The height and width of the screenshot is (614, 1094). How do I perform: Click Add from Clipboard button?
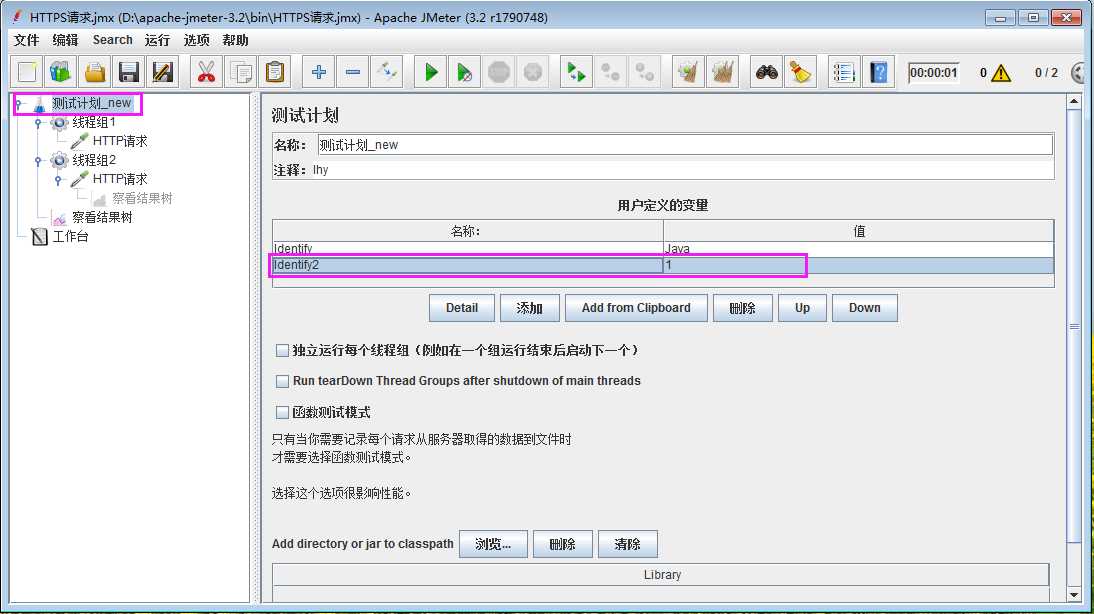[x=636, y=308]
